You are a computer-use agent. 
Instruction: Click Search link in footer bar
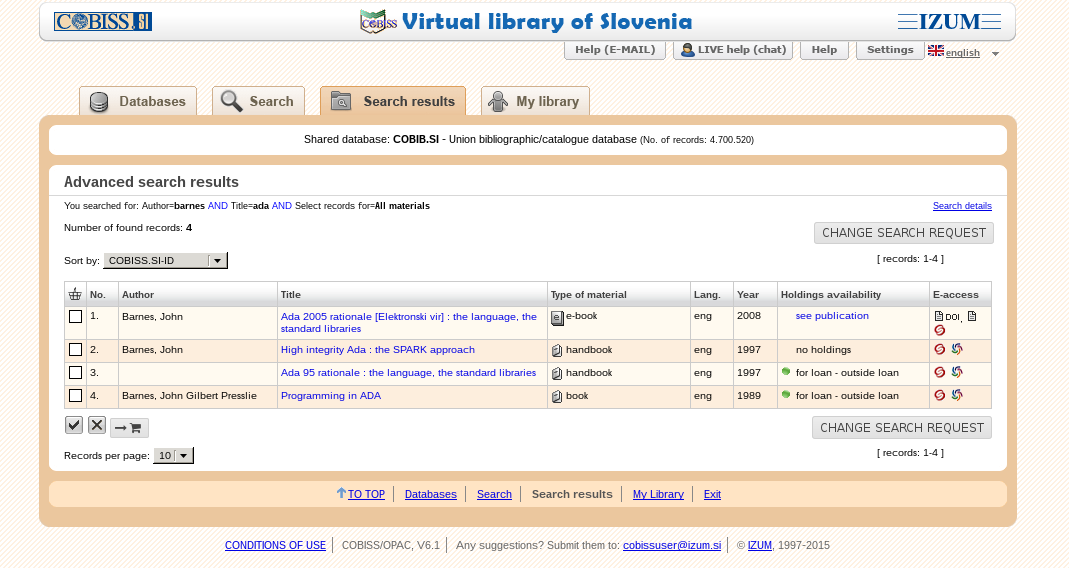pos(494,494)
